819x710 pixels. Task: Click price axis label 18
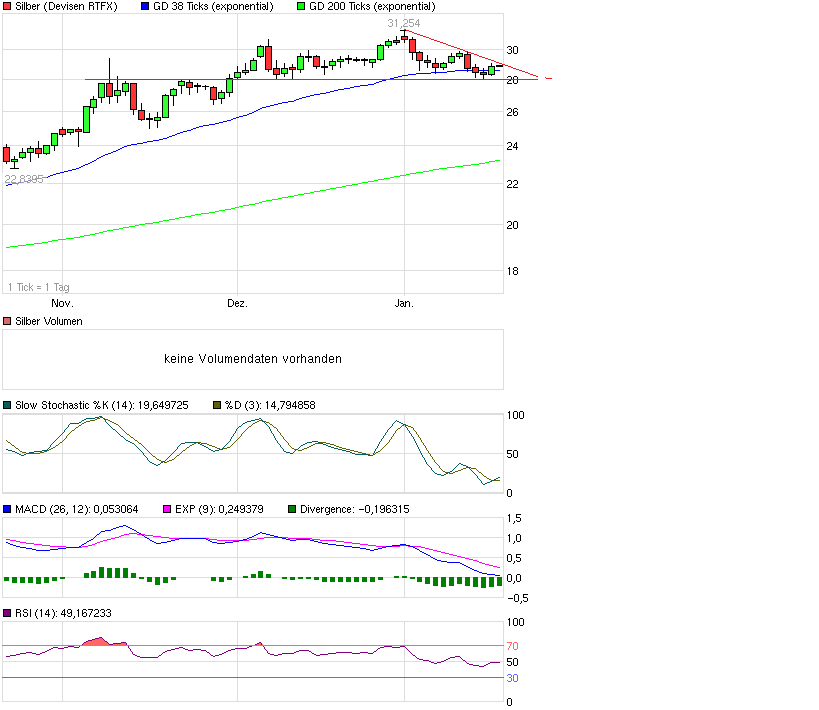pyautogui.click(x=512, y=271)
